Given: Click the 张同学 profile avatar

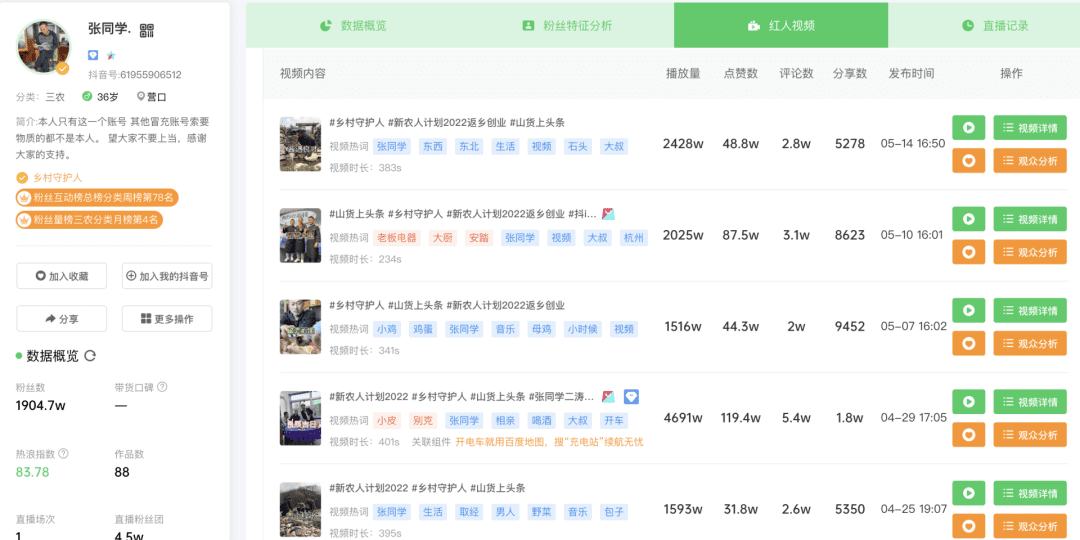Looking at the screenshot, I should (43, 46).
